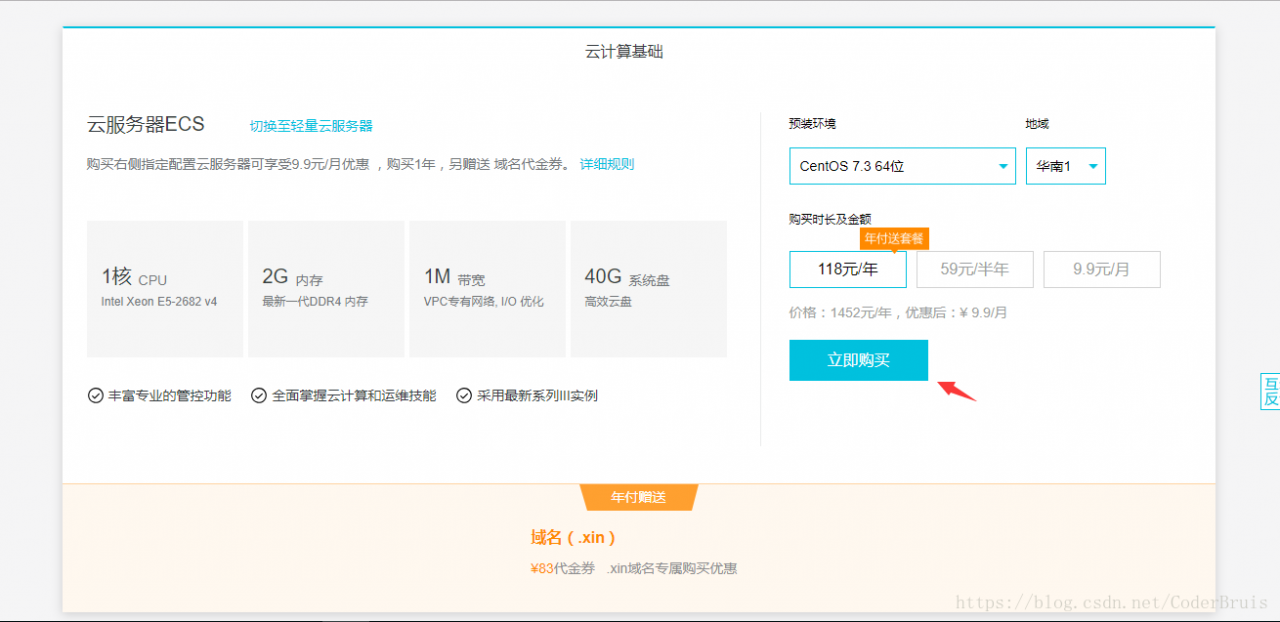Click the 1M 带宽 spec card
This screenshot has height=622, width=1280.
pyautogui.click(x=487, y=289)
